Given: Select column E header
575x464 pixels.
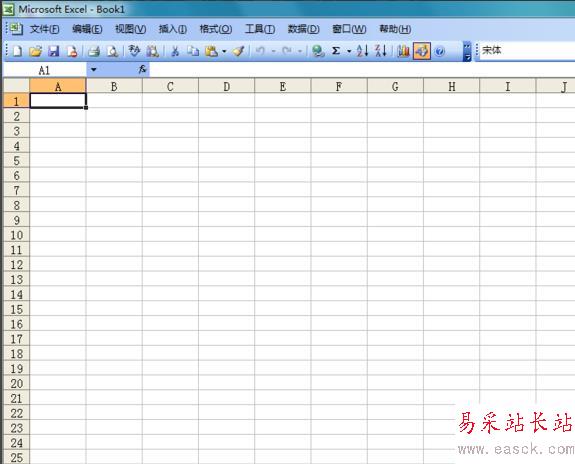Looking at the screenshot, I should (283, 86).
